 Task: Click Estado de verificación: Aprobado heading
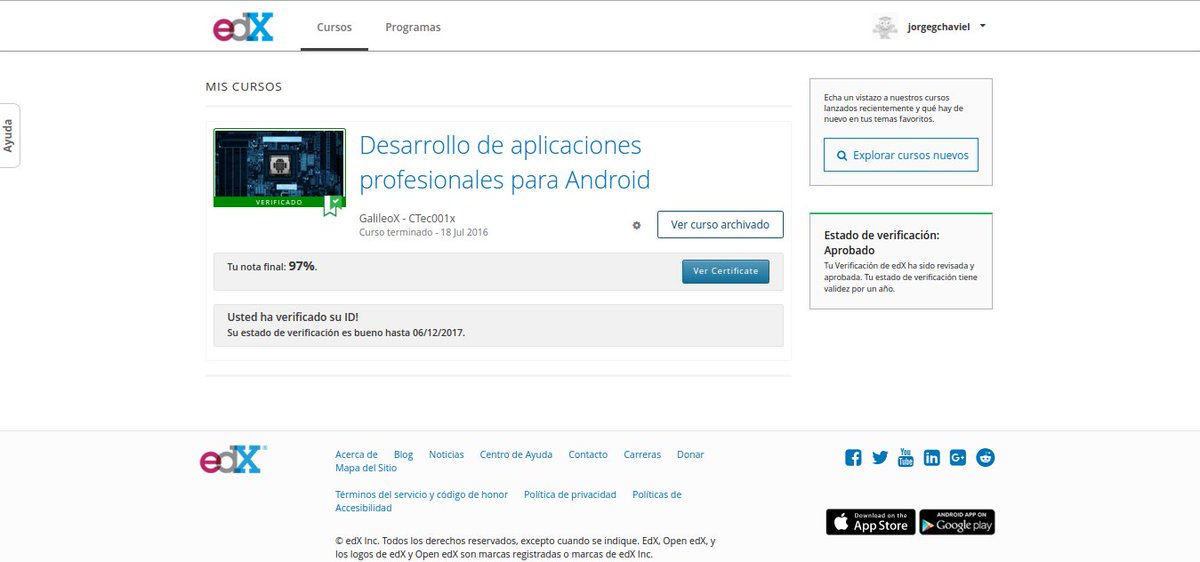pos(881,243)
